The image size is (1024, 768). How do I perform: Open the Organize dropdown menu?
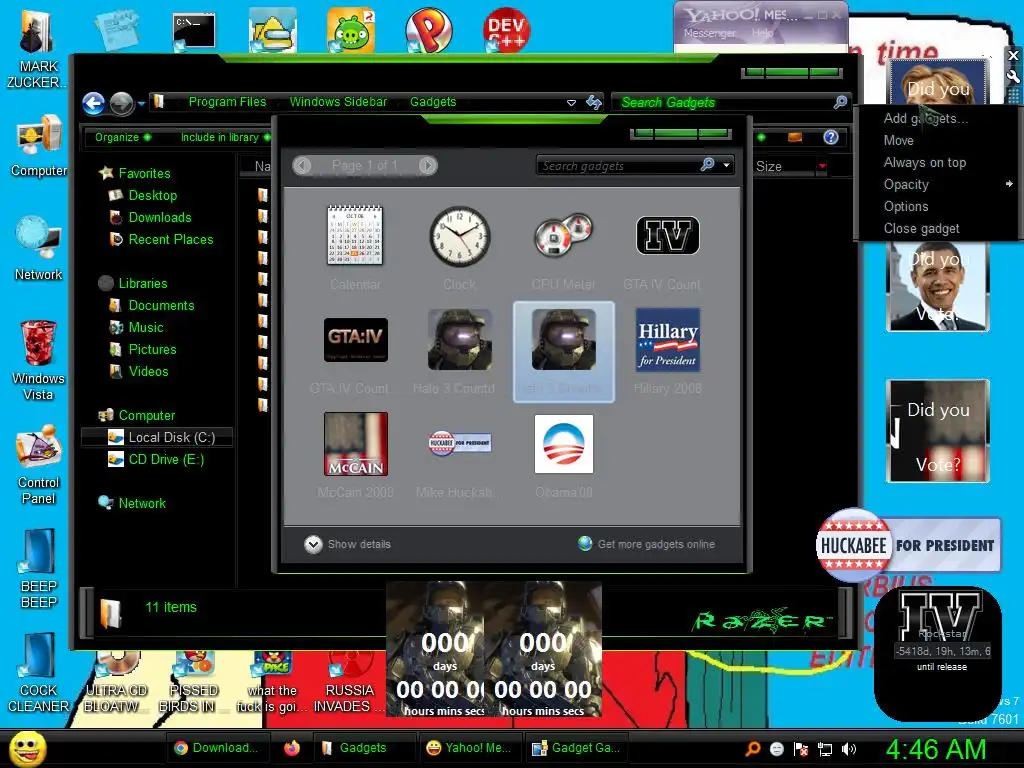[x=122, y=137]
